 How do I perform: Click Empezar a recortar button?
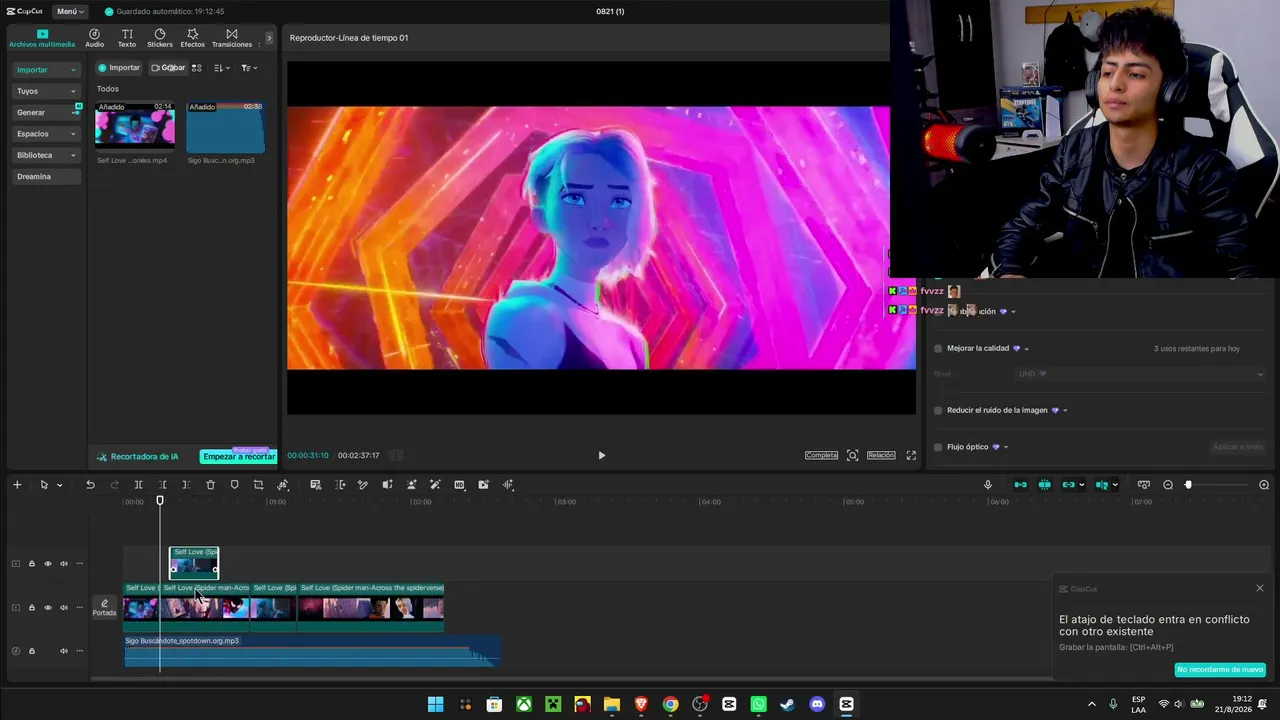click(x=238, y=457)
